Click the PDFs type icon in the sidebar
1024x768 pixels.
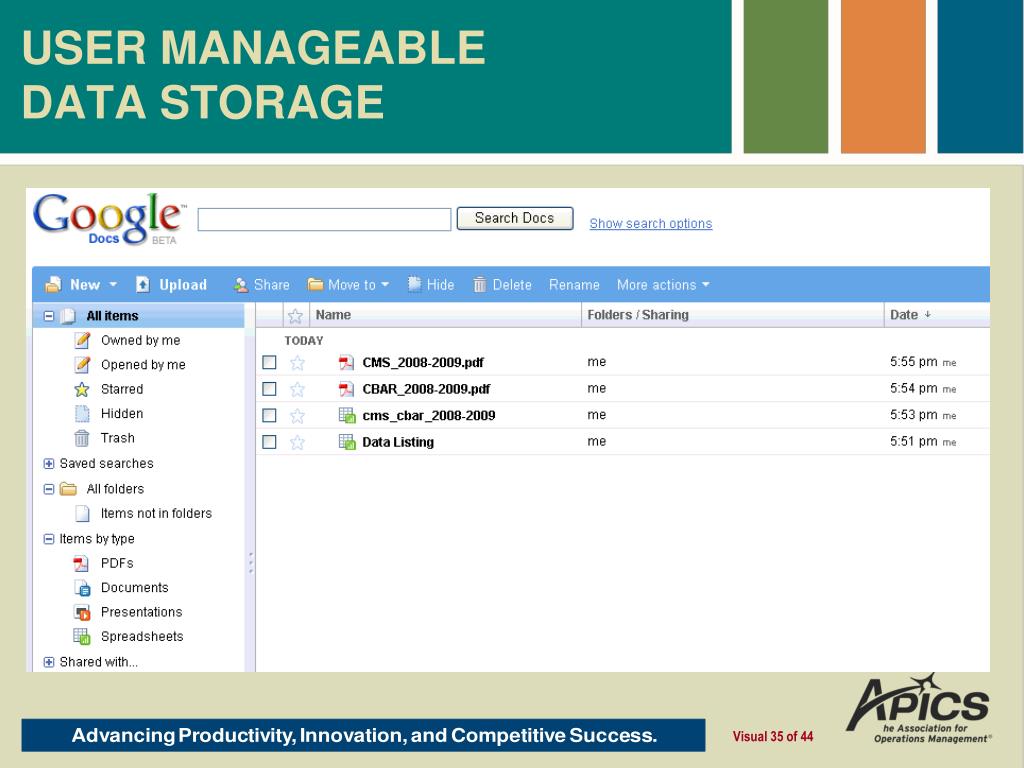(81, 563)
